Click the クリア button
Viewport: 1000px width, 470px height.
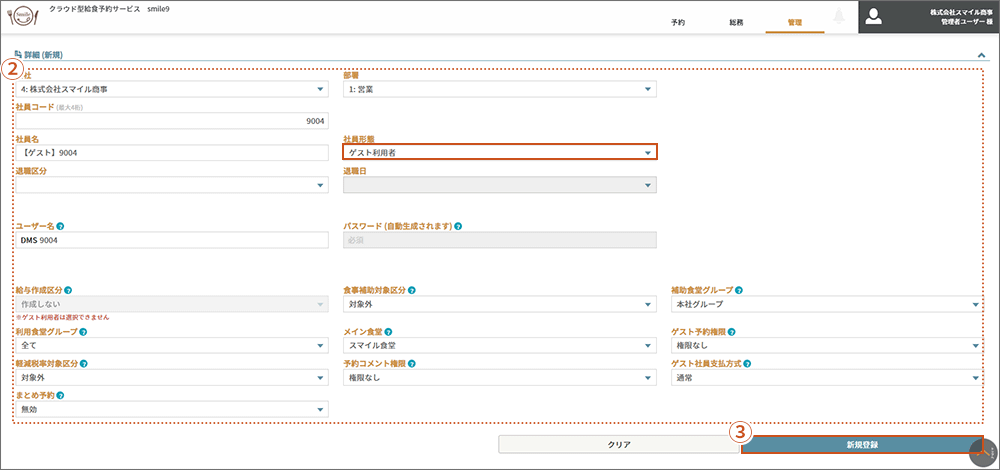tap(619, 444)
